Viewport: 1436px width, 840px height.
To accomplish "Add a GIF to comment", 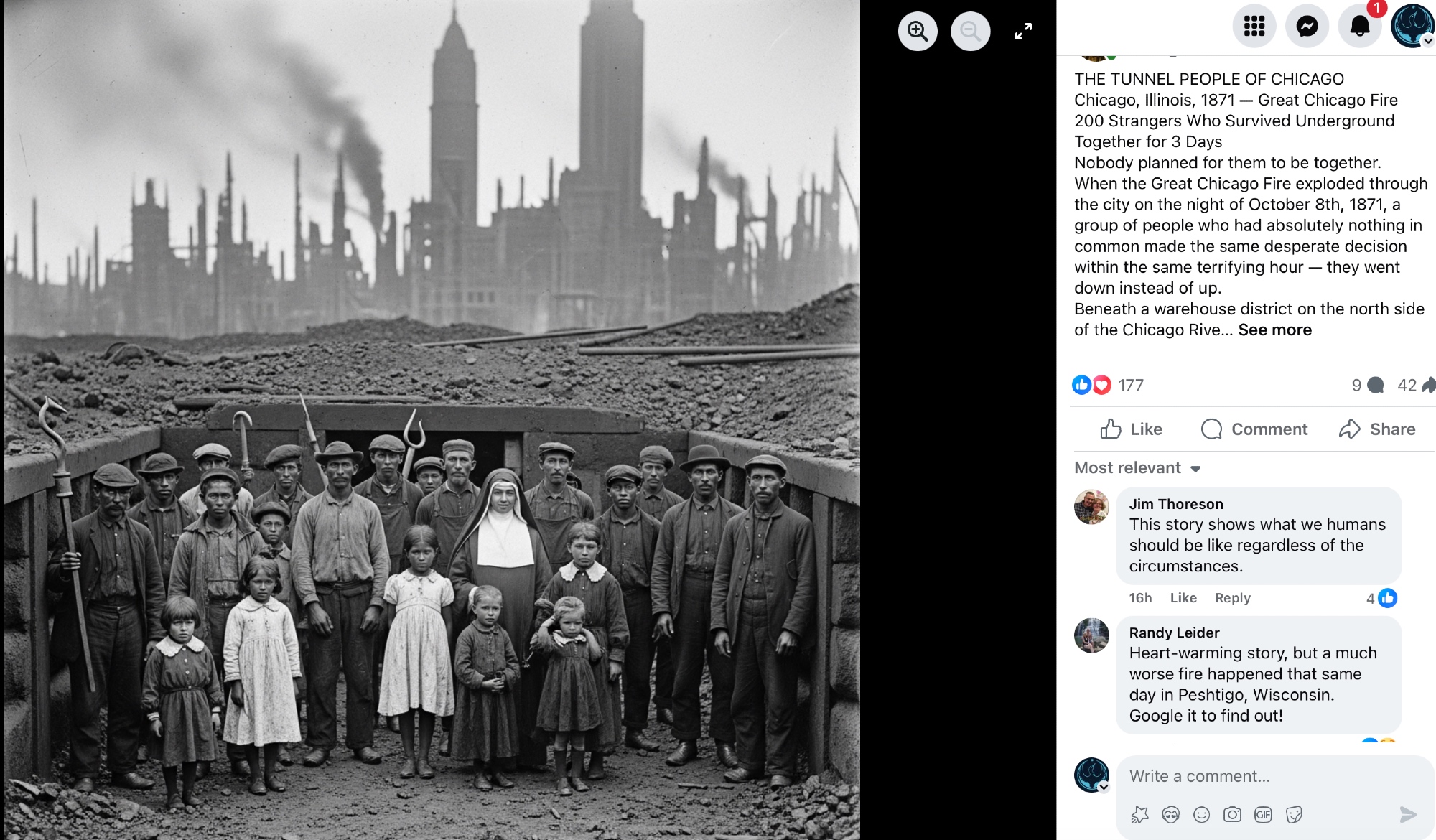I will (x=1263, y=814).
